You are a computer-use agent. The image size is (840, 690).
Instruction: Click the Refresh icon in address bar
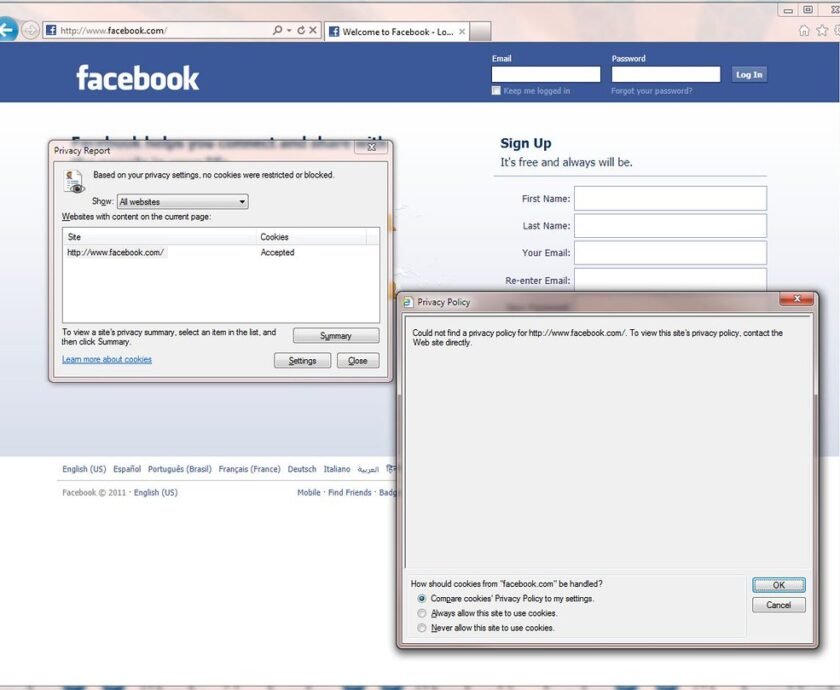click(x=301, y=30)
